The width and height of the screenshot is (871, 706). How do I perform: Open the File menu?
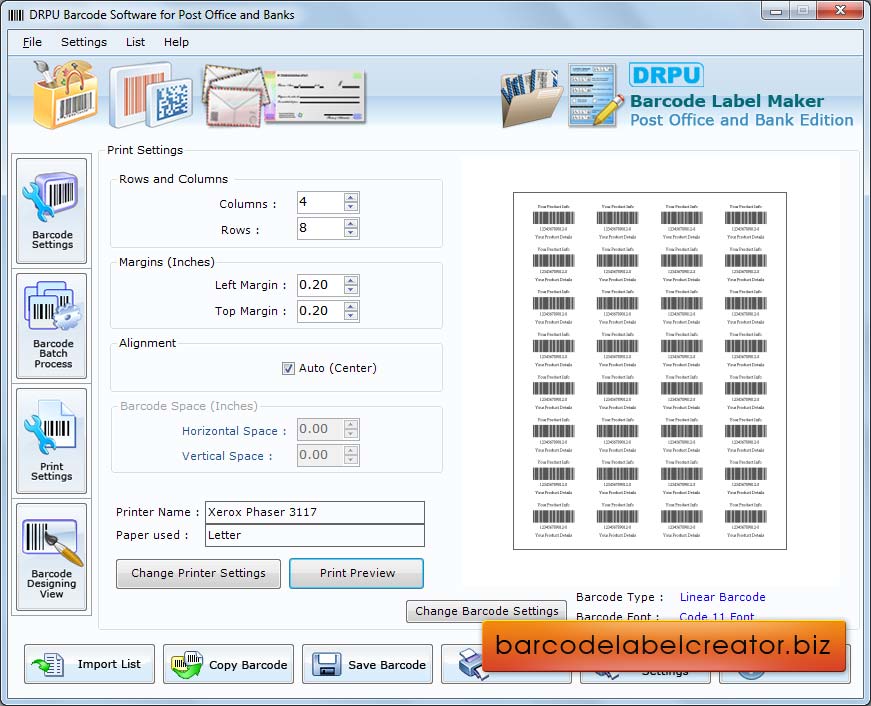tap(32, 42)
